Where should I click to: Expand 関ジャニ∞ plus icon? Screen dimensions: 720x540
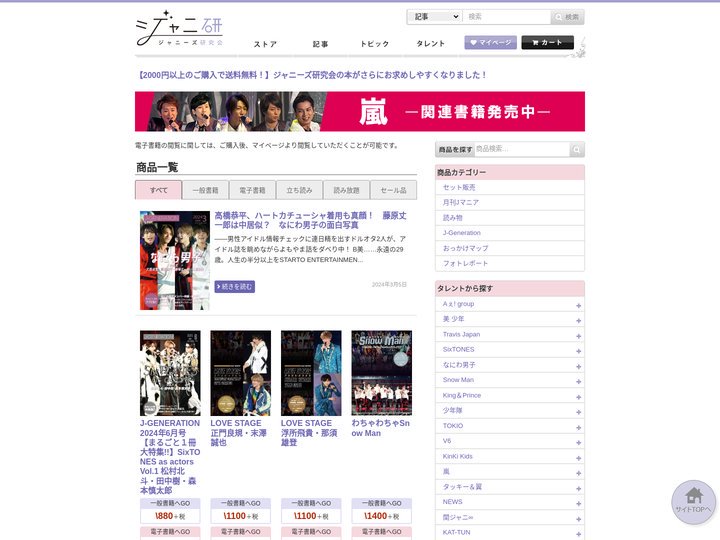coord(579,519)
